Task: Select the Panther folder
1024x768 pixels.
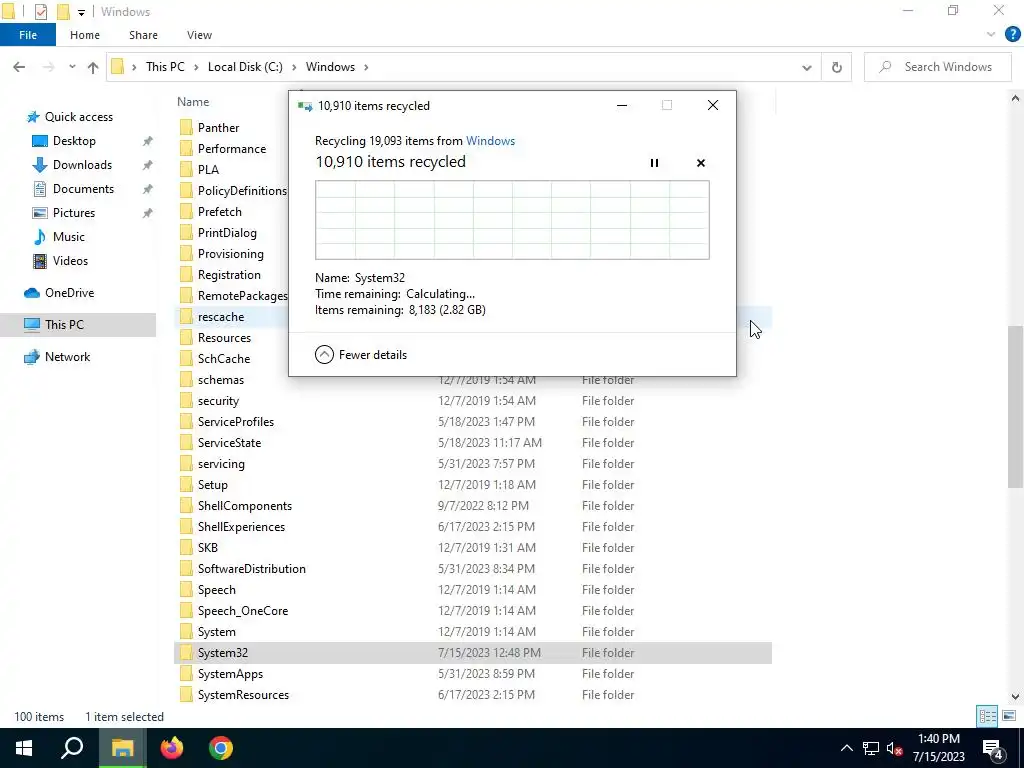Action: click(218, 127)
